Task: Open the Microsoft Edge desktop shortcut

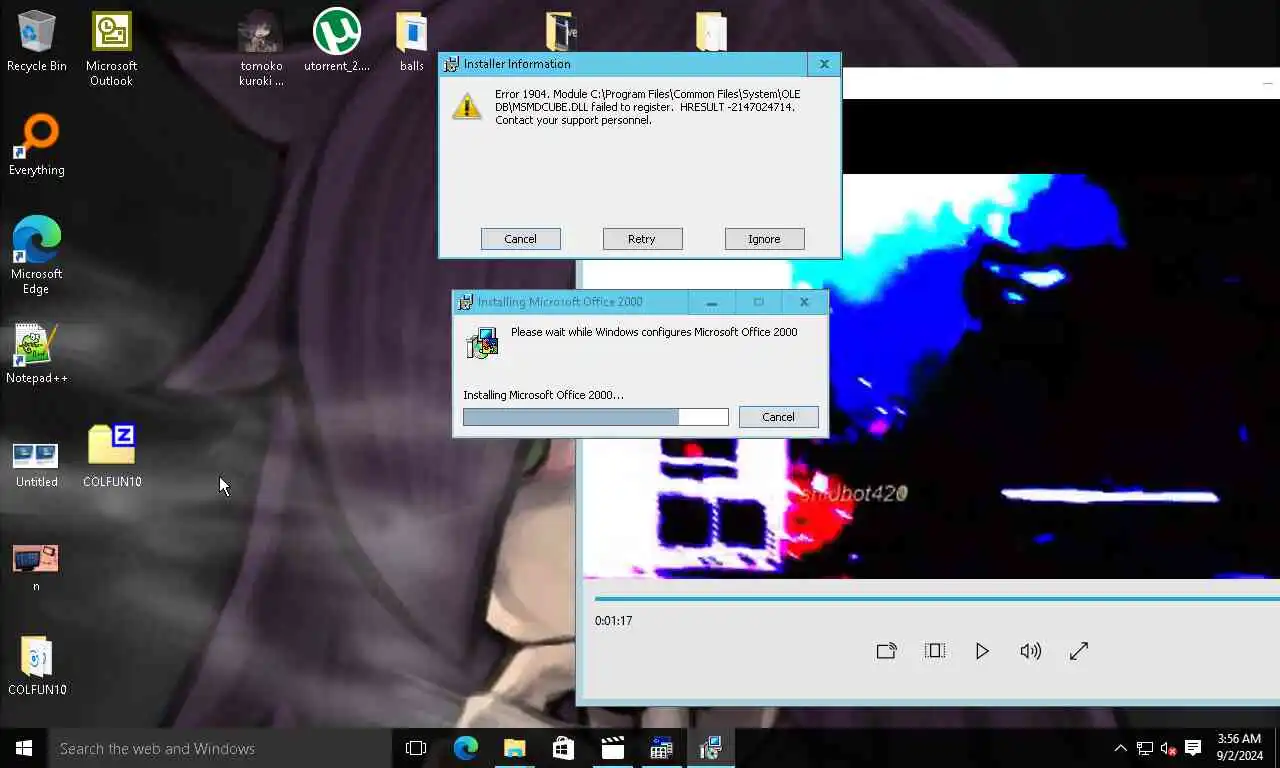Action: tap(37, 256)
